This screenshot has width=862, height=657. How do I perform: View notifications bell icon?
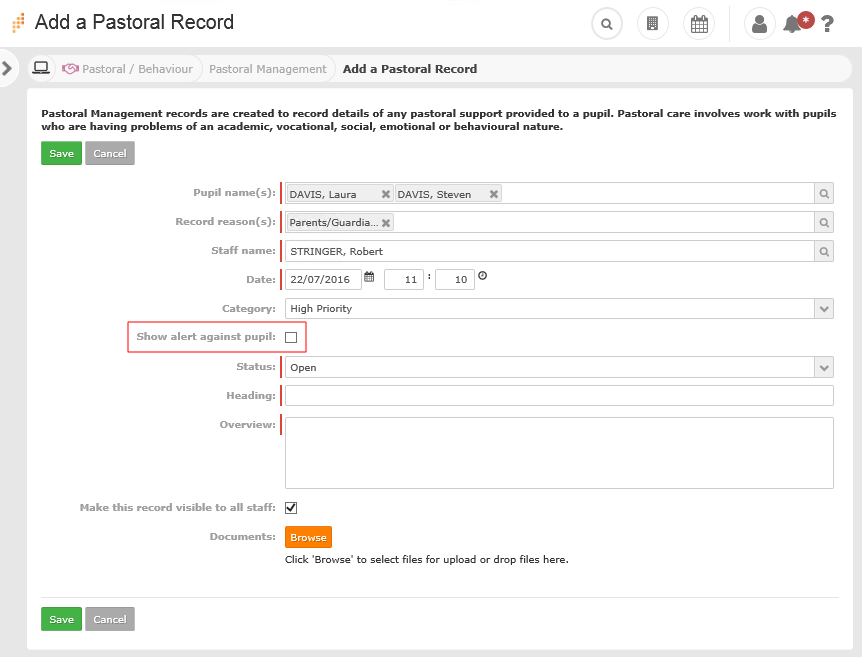point(793,24)
